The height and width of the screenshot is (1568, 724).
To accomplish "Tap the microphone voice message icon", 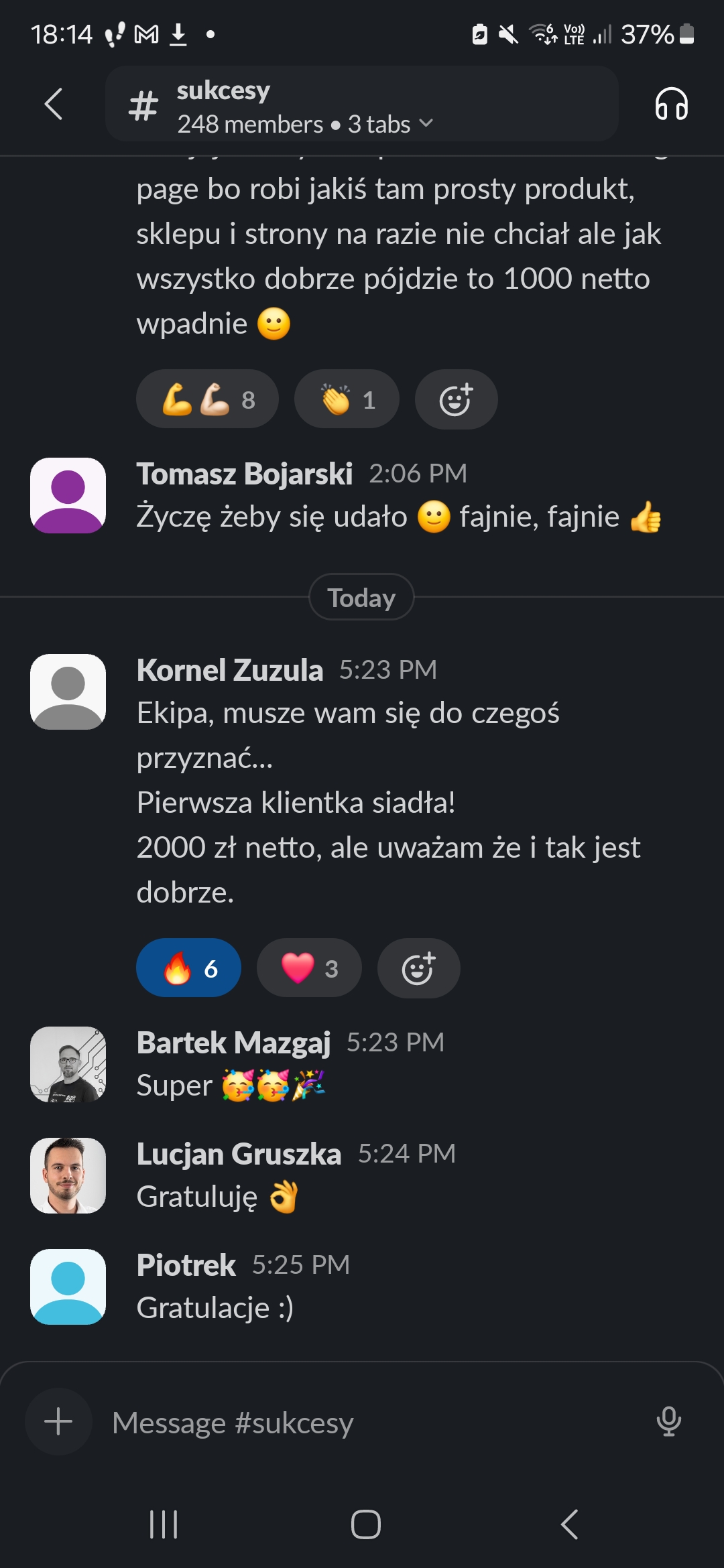I will click(x=668, y=1422).
